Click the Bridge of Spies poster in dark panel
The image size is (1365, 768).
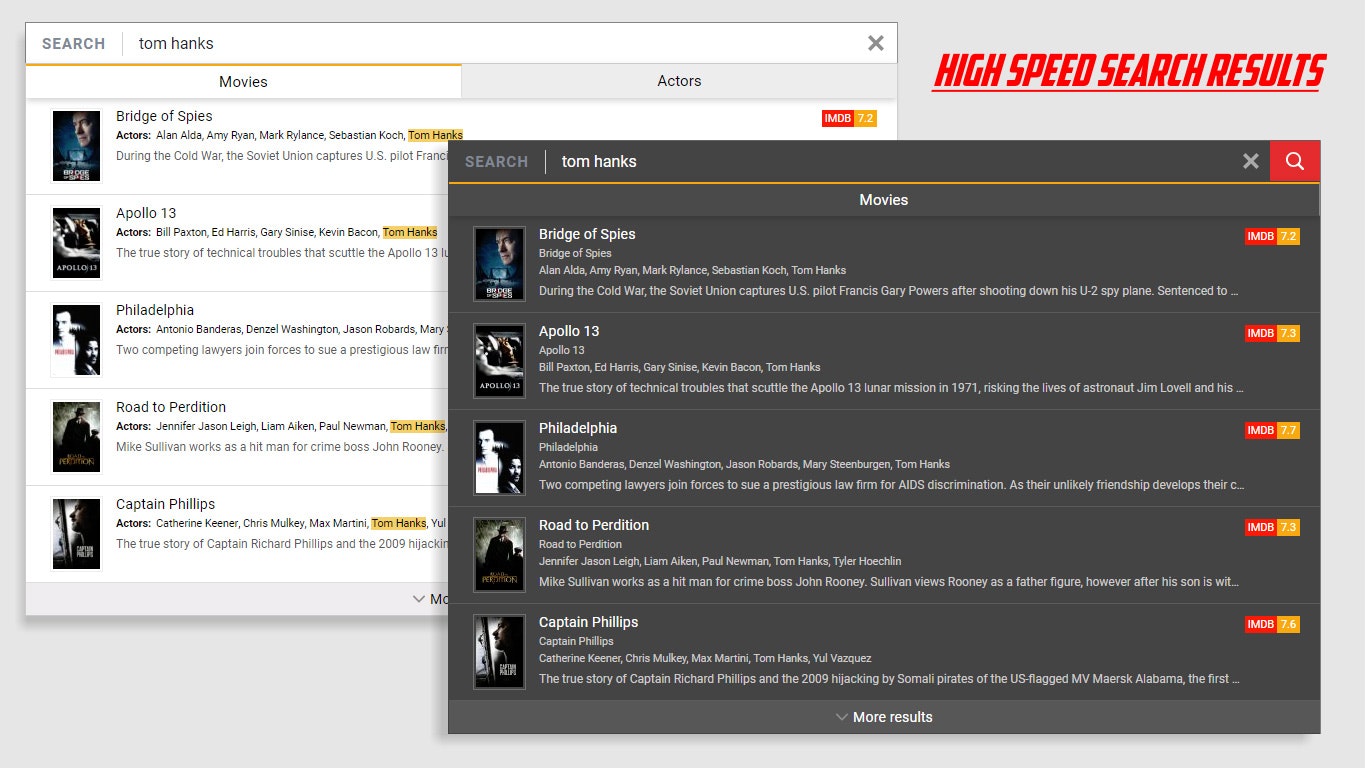tap(499, 263)
